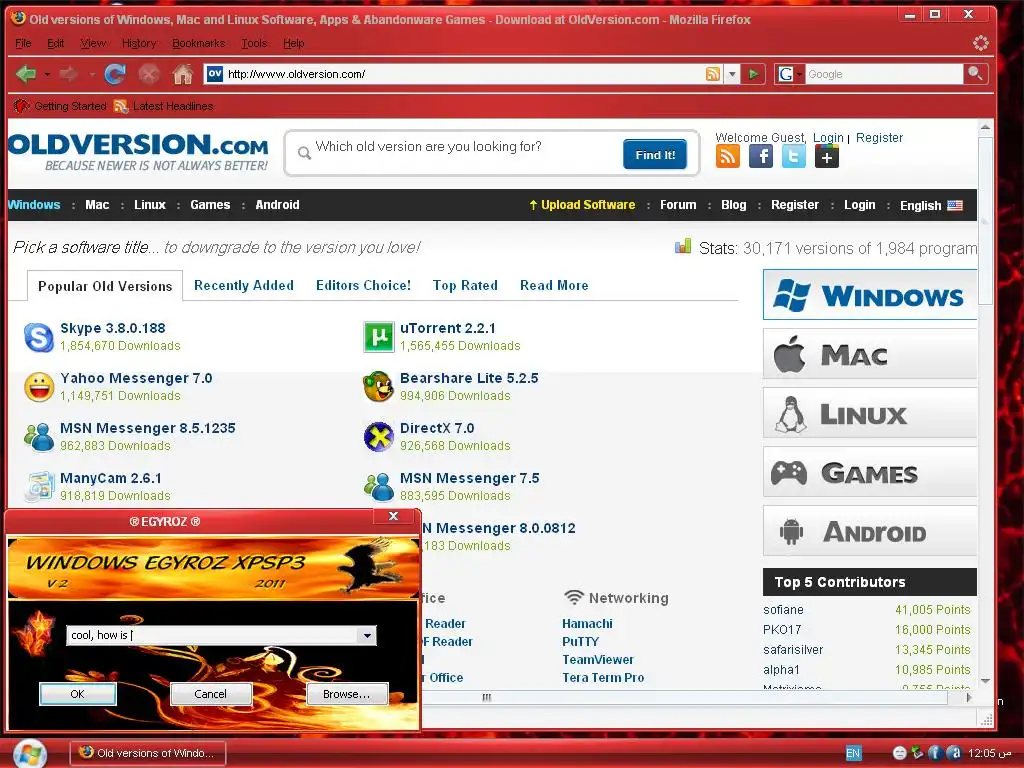1024x768 pixels.
Task: Click the Windows Start orb
Action: tap(29, 753)
